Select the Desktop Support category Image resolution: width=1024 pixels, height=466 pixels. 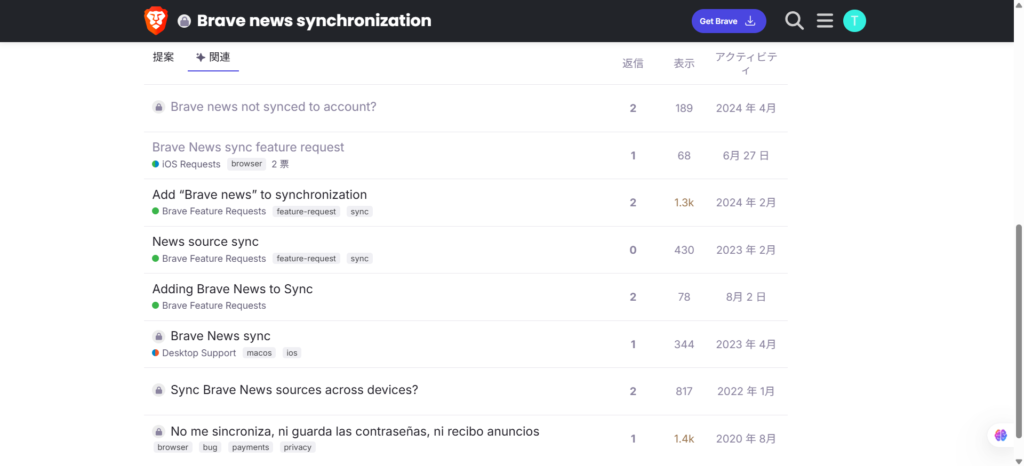click(x=194, y=353)
